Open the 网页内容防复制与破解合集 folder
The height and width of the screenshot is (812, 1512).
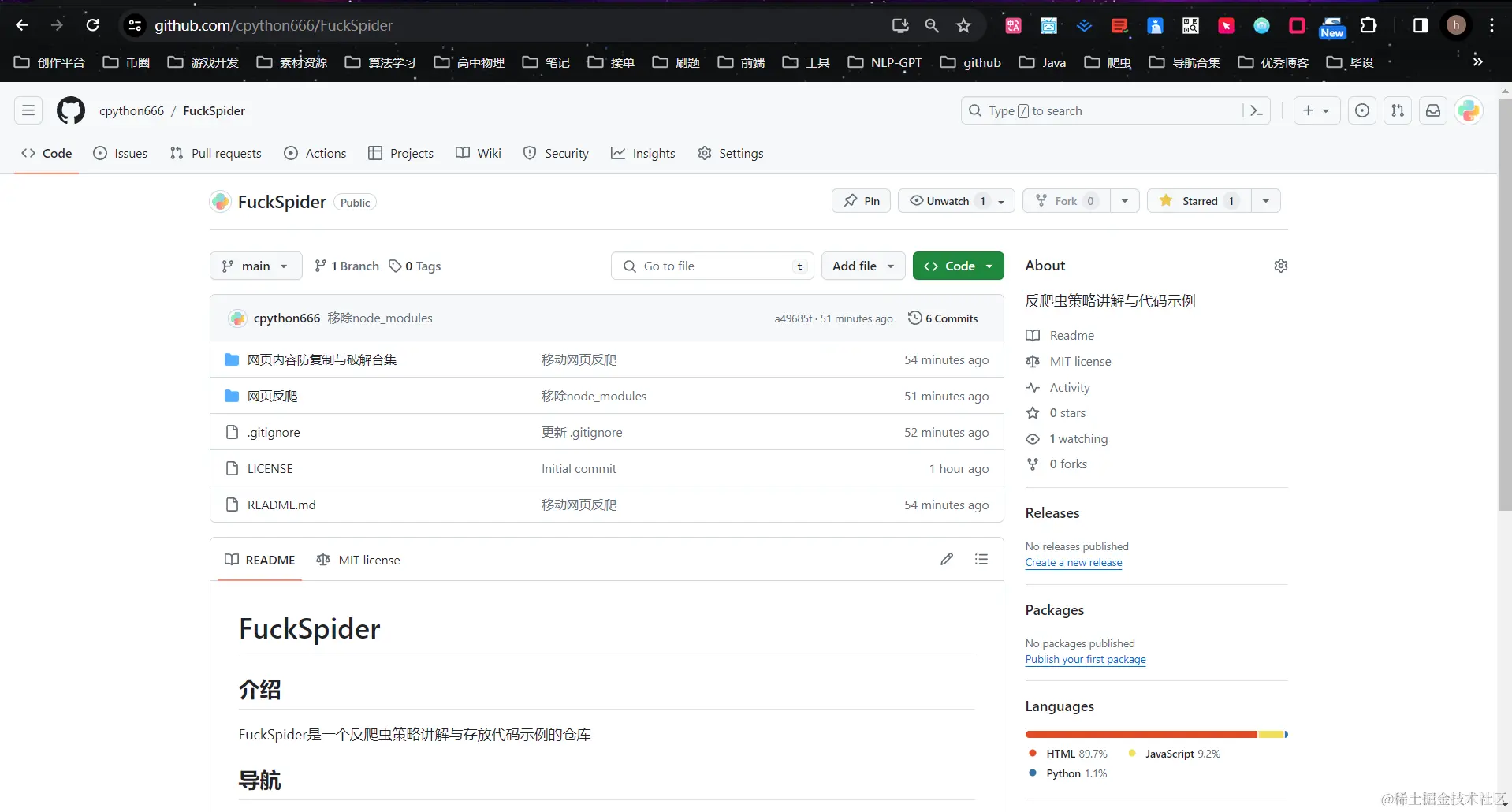(322, 359)
